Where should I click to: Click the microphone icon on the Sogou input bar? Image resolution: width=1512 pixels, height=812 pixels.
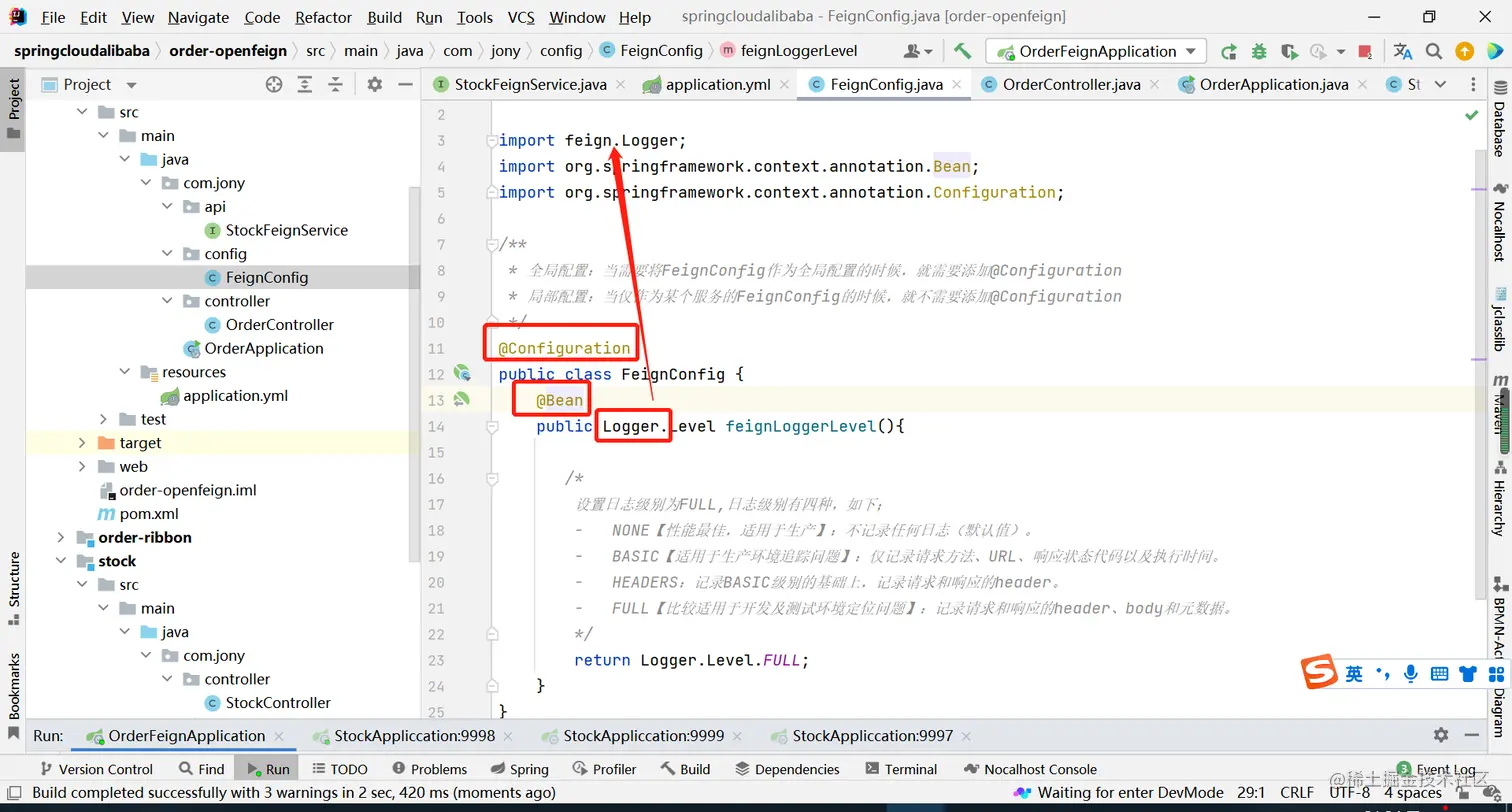pyautogui.click(x=1410, y=674)
